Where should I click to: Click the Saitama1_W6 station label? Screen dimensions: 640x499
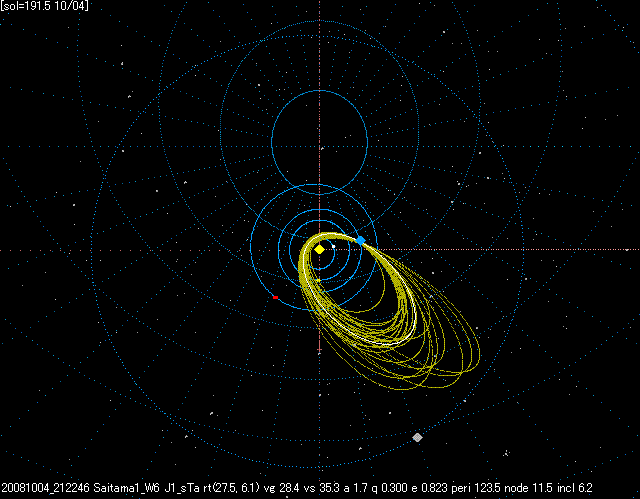point(127,488)
